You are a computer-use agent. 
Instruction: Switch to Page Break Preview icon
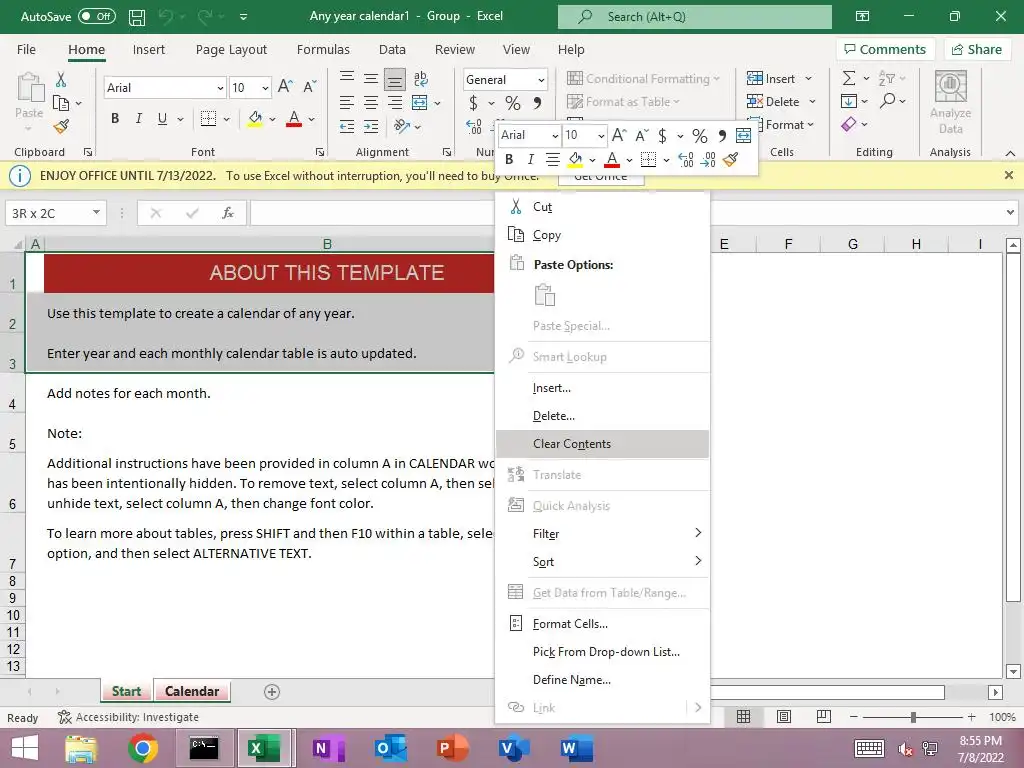(824, 717)
